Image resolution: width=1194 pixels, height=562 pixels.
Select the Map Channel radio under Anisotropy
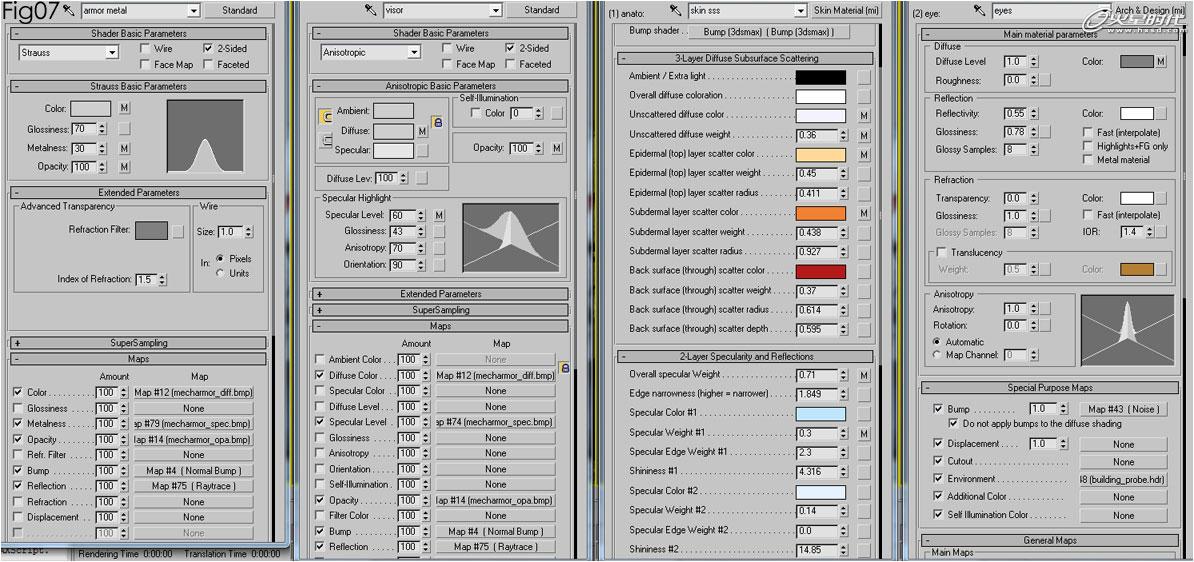click(937, 354)
